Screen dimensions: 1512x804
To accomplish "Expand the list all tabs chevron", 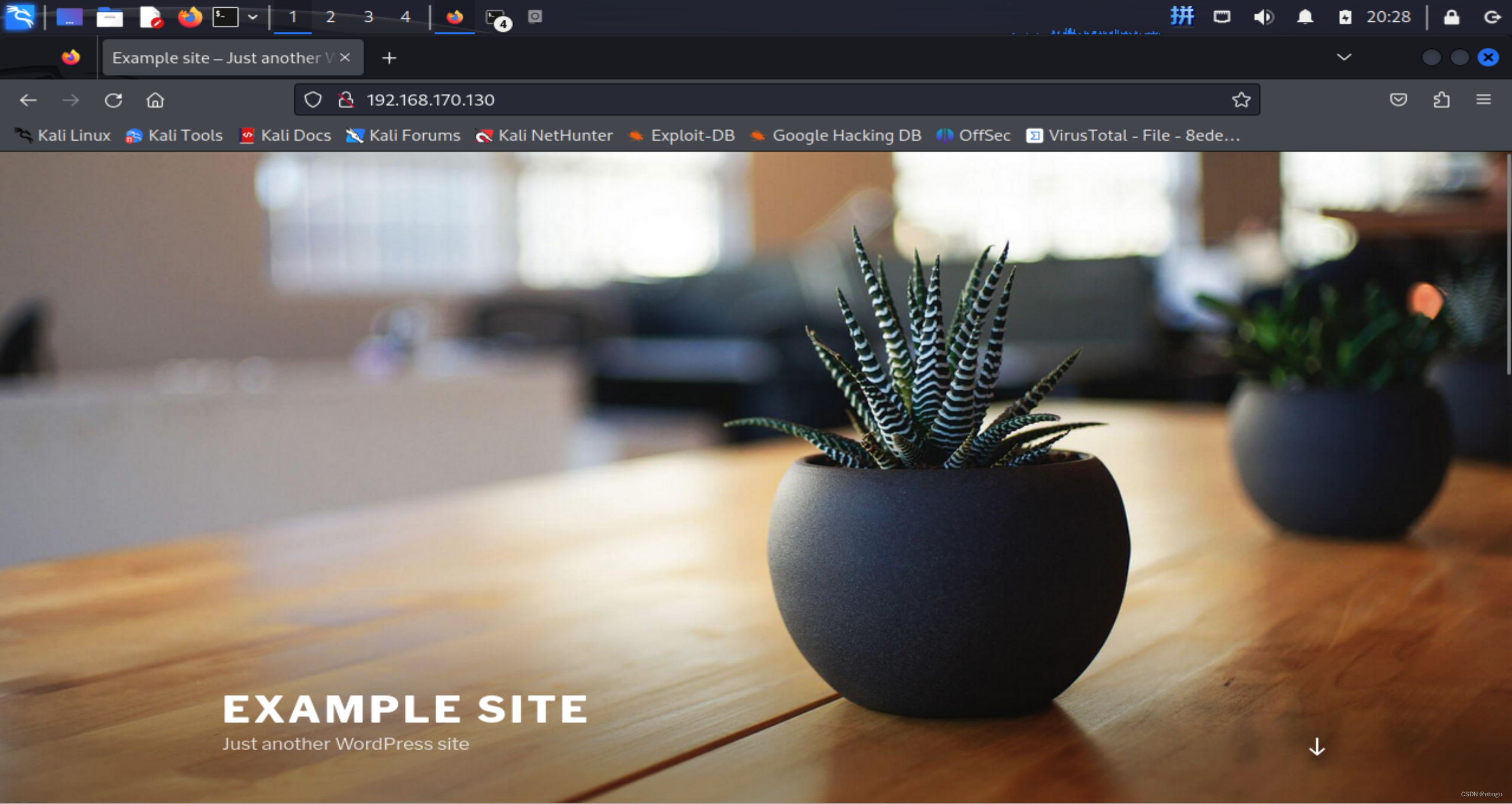I will pyautogui.click(x=1344, y=57).
